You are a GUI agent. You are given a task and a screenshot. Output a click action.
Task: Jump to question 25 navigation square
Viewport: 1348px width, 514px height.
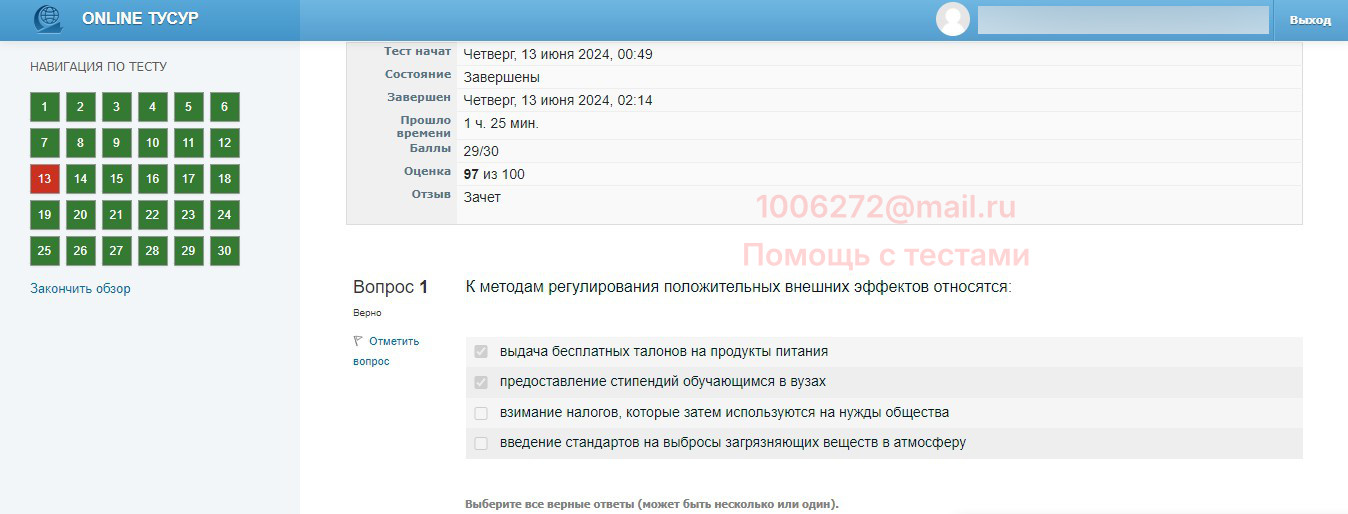[44, 251]
